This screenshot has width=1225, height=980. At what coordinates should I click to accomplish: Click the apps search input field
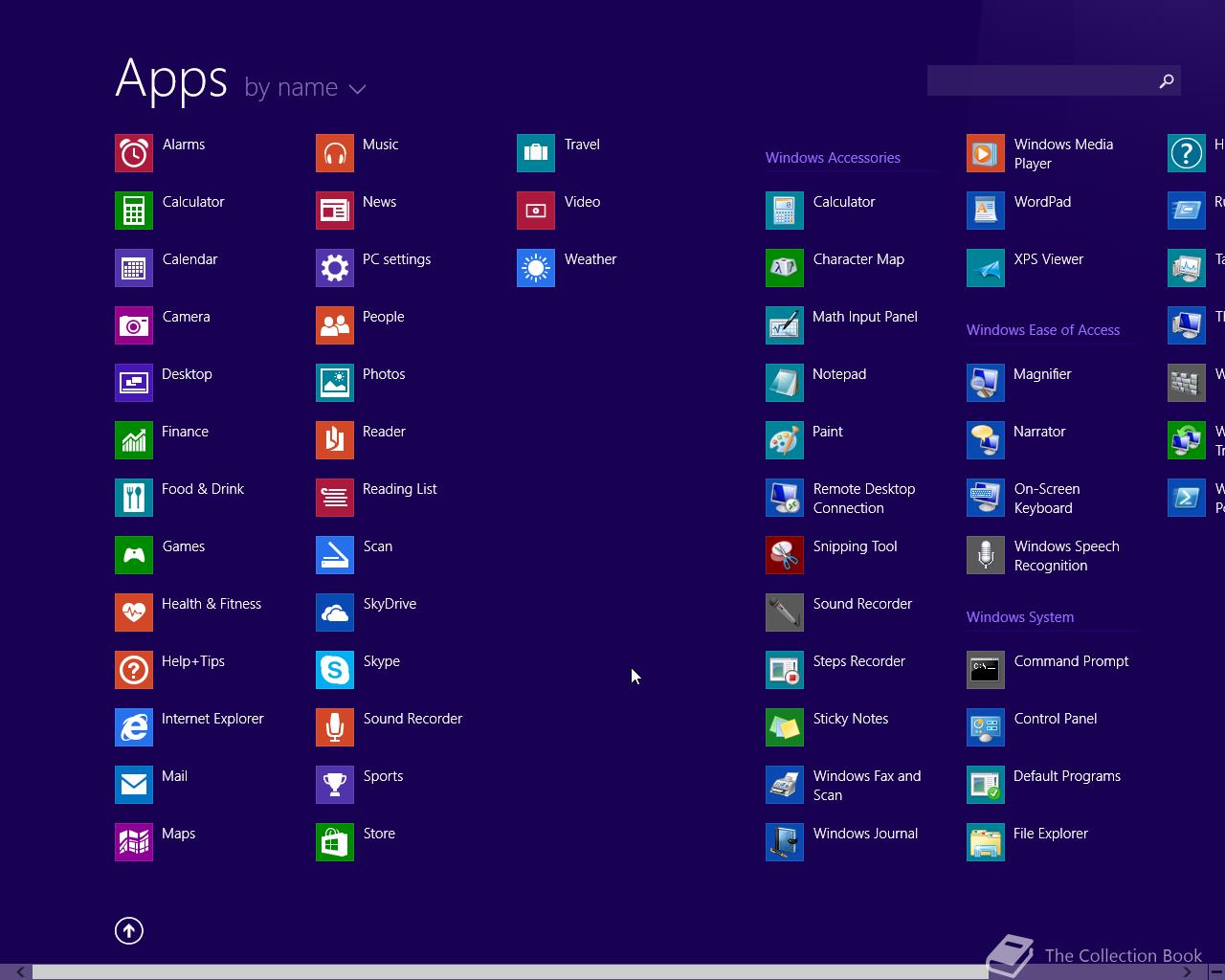coord(1041,80)
